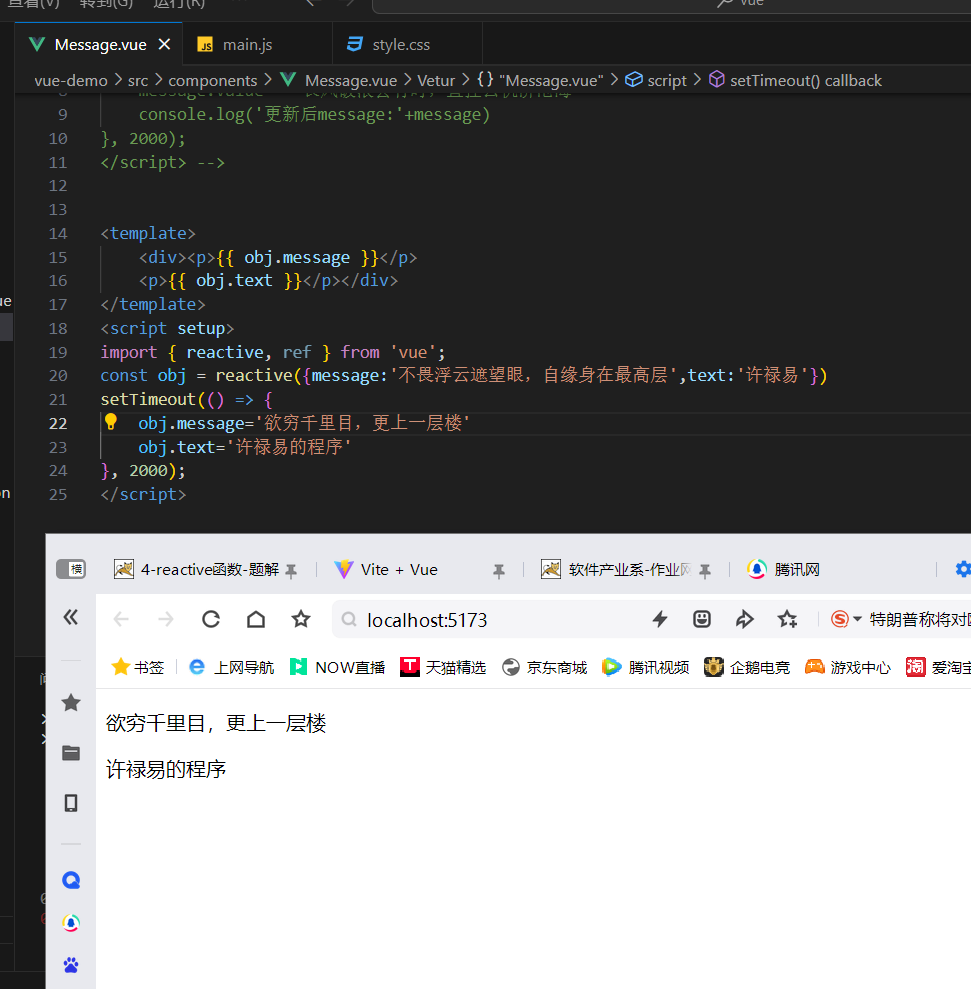This screenshot has height=989, width=971.
Task: Open the 天猫精选 bookmark
Action: pyautogui.click(x=443, y=667)
